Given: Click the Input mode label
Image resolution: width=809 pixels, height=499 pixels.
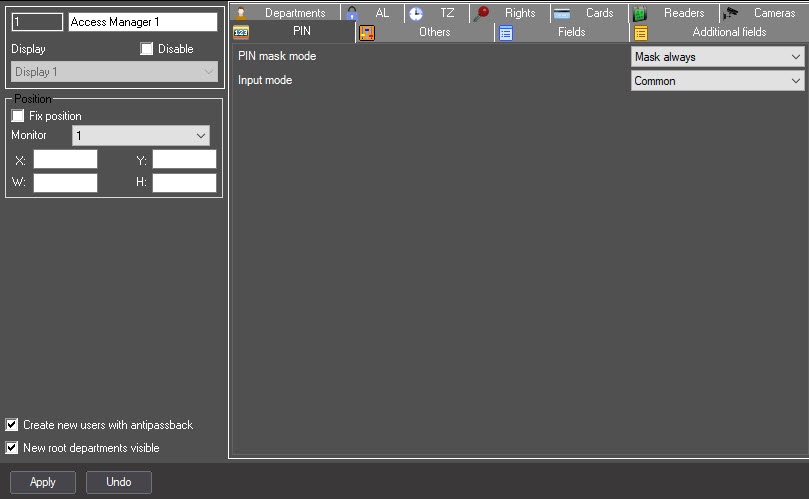Looking at the screenshot, I should pos(265,80).
